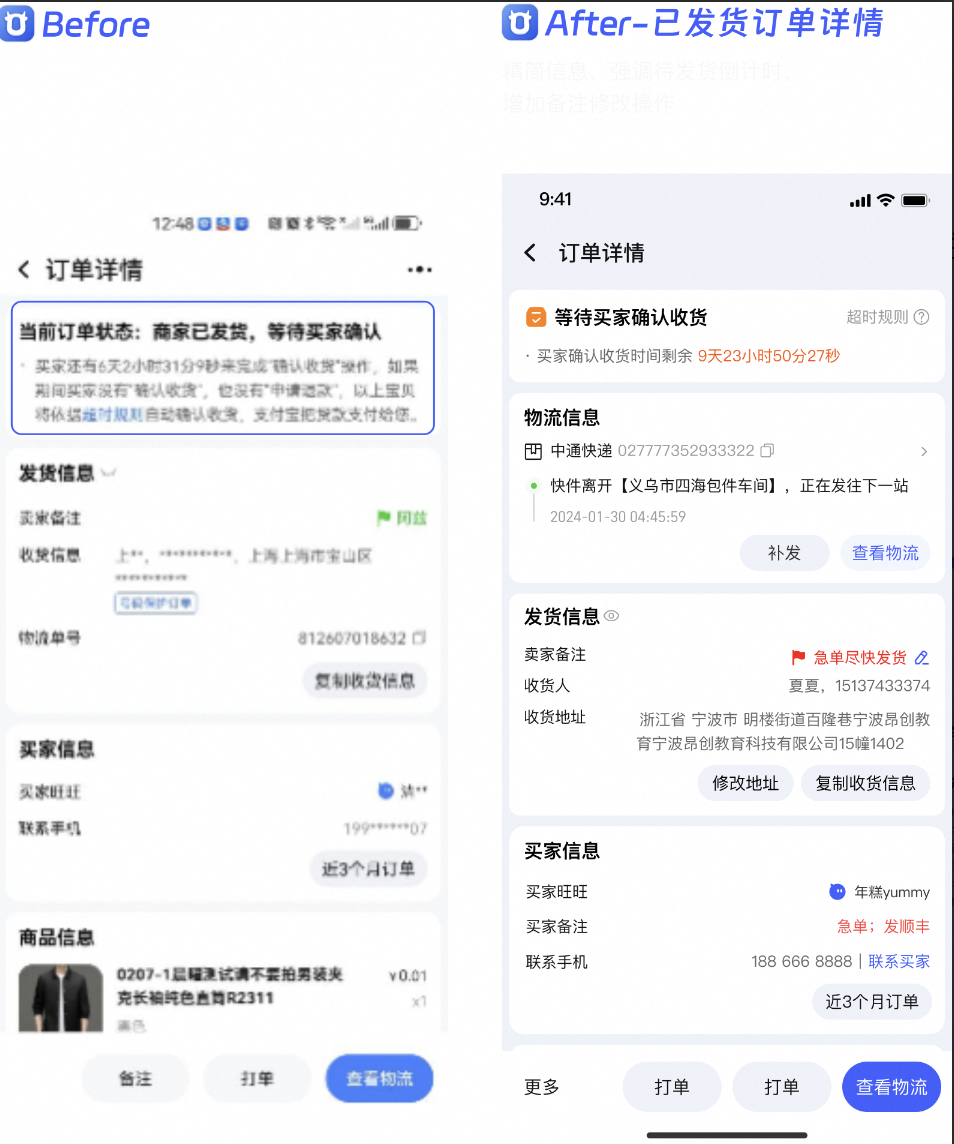Click the battery icon in After status bar

pyautogui.click(x=915, y=200)
